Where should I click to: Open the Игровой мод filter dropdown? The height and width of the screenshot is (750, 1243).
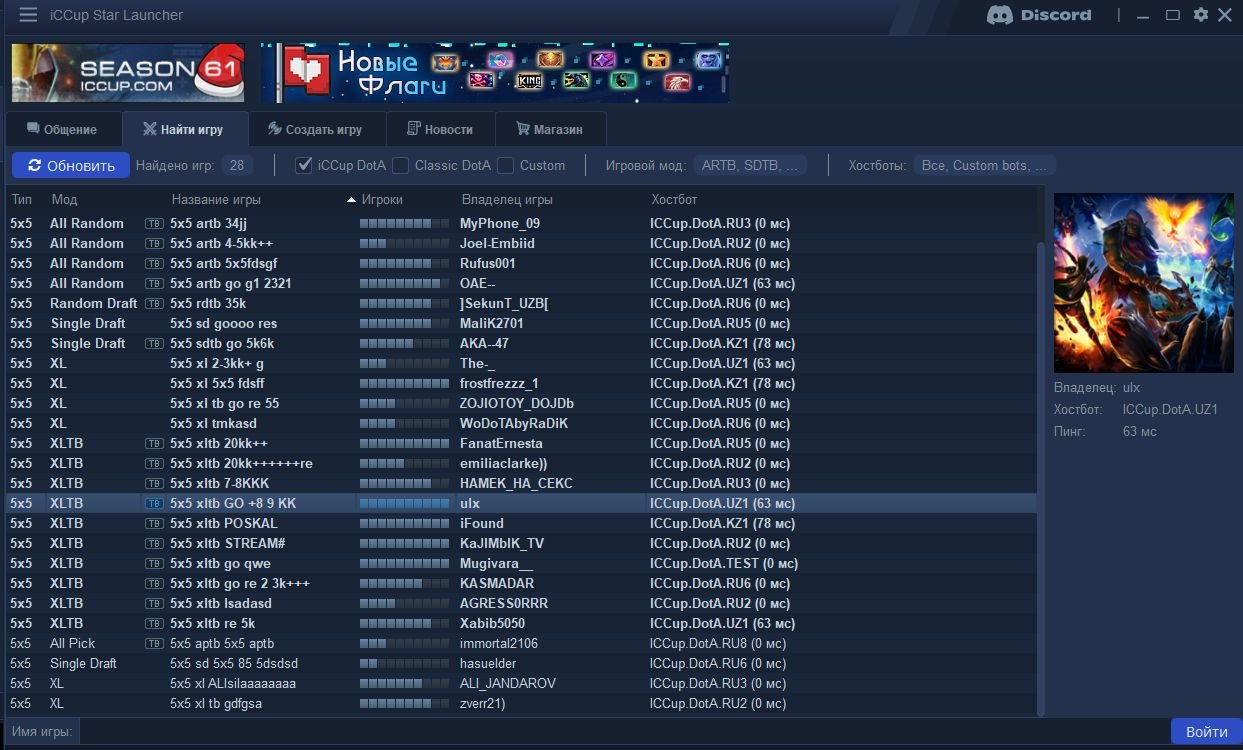click(x=750, y=165)
